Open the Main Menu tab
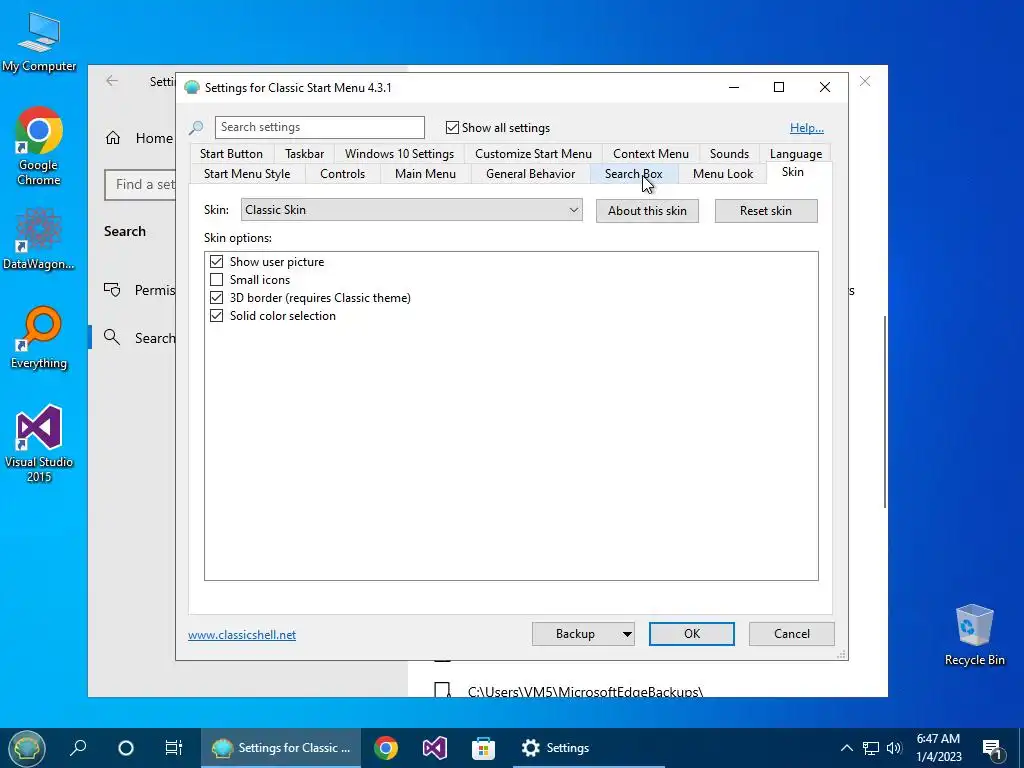1024x768 pixels. (425, 174)
